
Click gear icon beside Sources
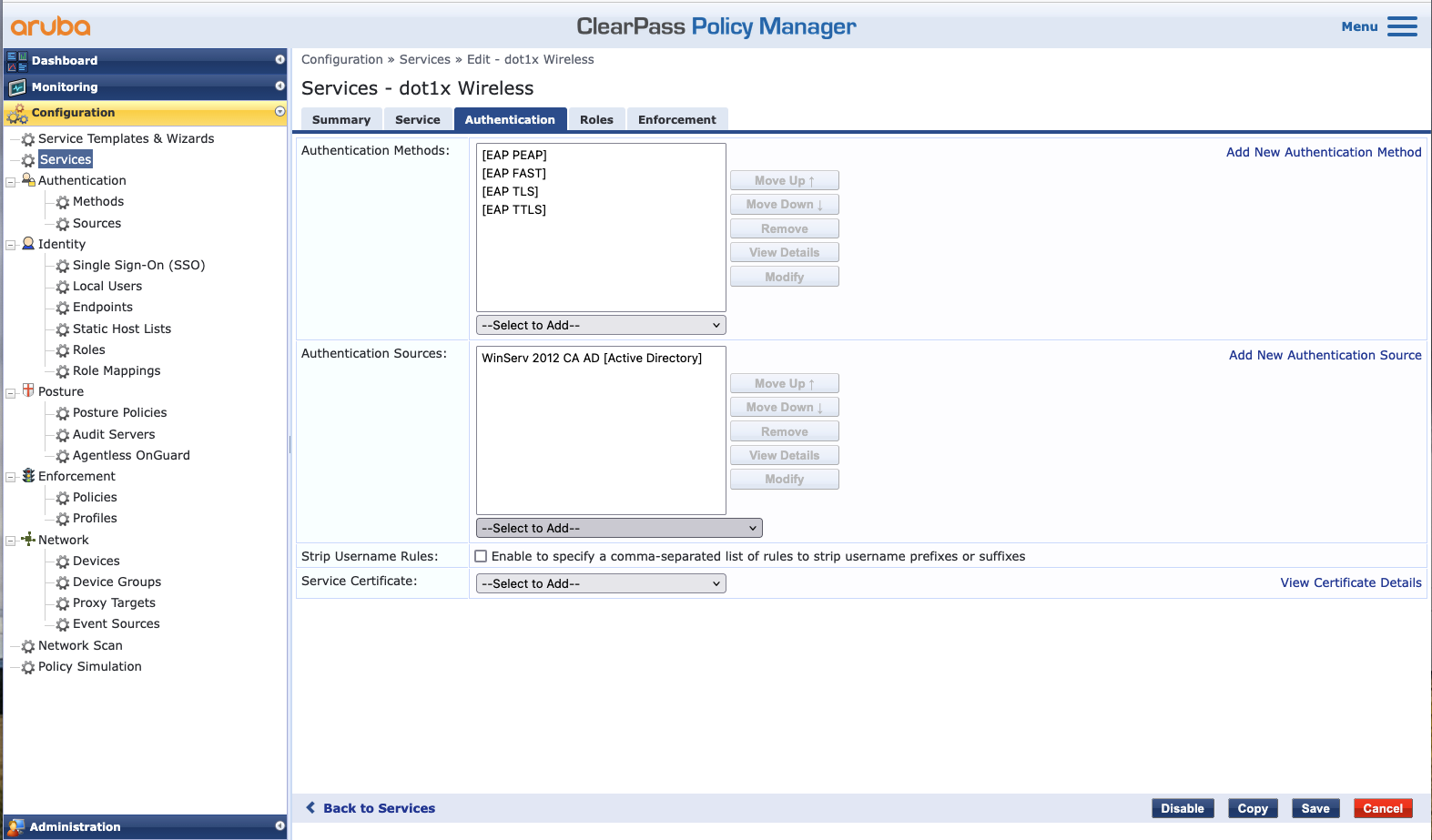pyautogui.click(x=63, y=224)
